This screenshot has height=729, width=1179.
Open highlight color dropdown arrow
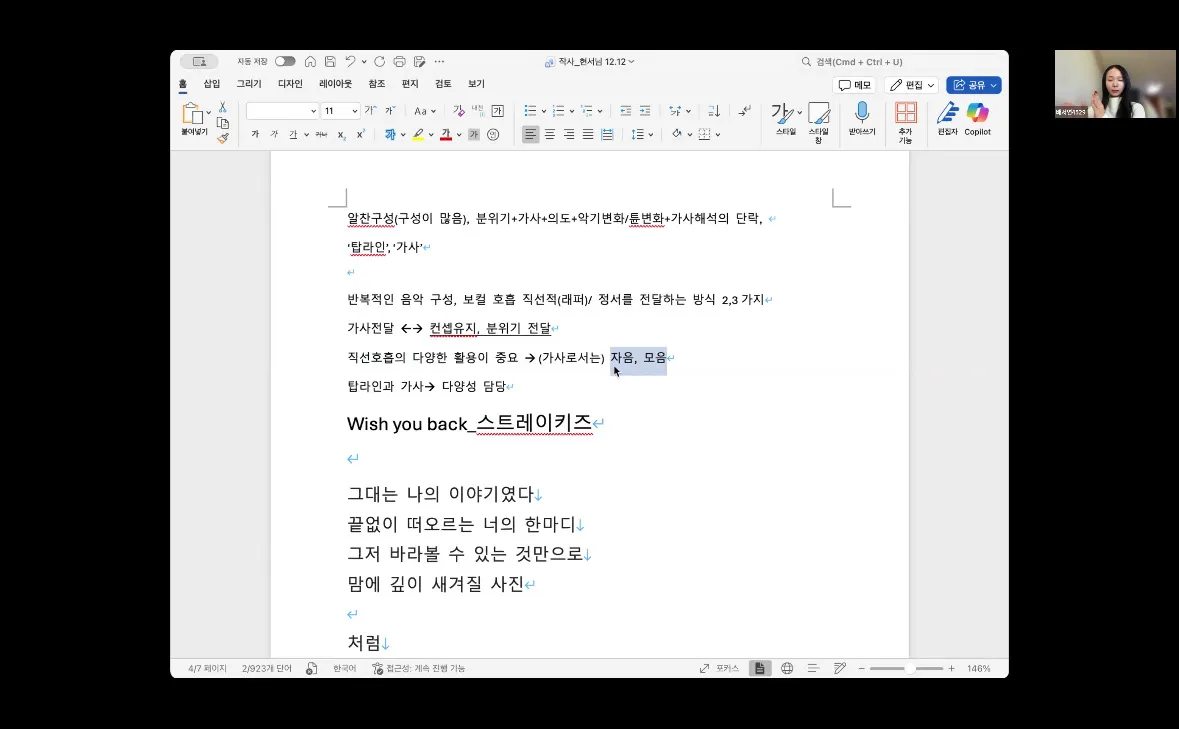432,135
